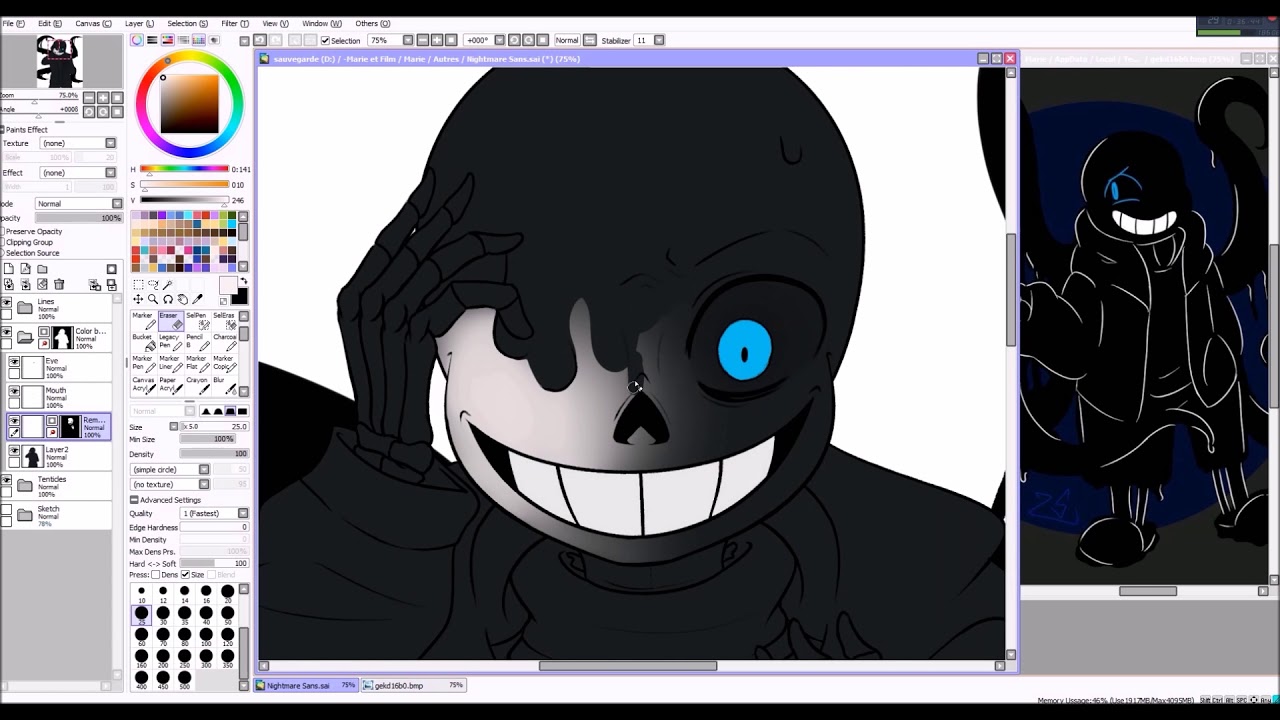Switch to the gekd16b0.bmp document tab

415,685
